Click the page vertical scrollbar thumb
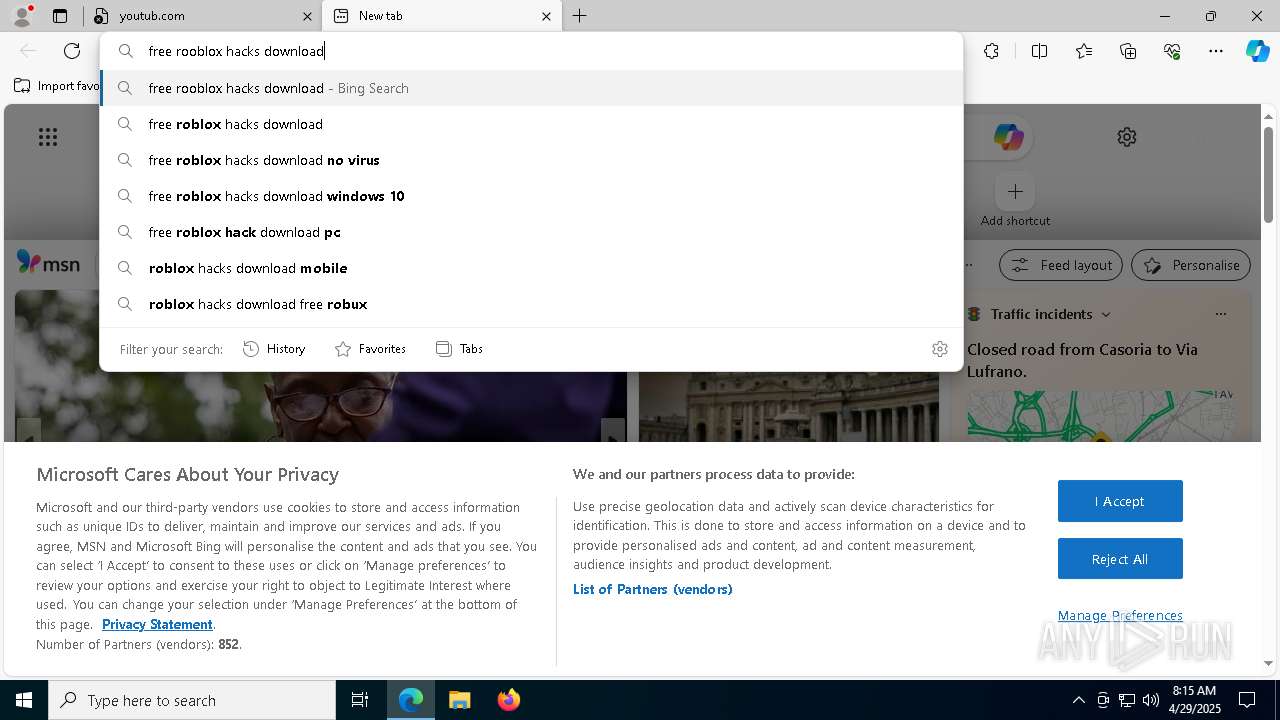Image resolution: width=1280 pixels, height=720 pixels. tap(1268, 174)
